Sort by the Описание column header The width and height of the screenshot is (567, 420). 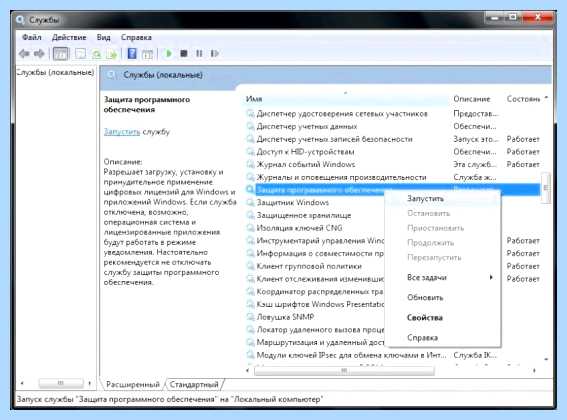point(472,99)
